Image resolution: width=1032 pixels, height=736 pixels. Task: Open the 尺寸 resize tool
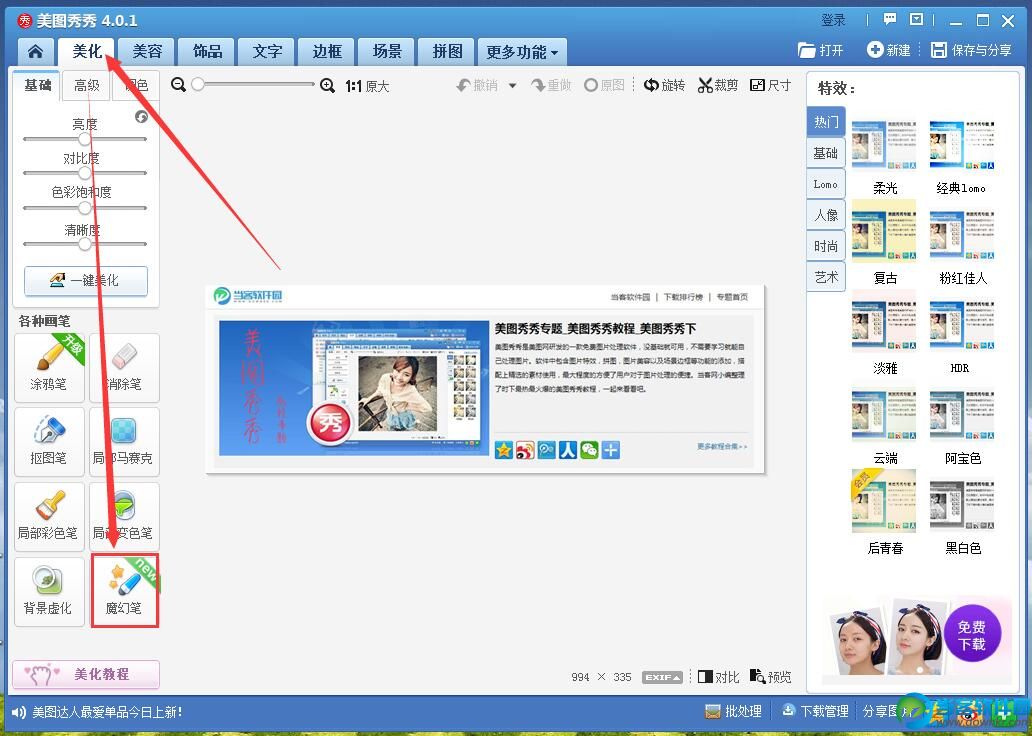[770, 86]
